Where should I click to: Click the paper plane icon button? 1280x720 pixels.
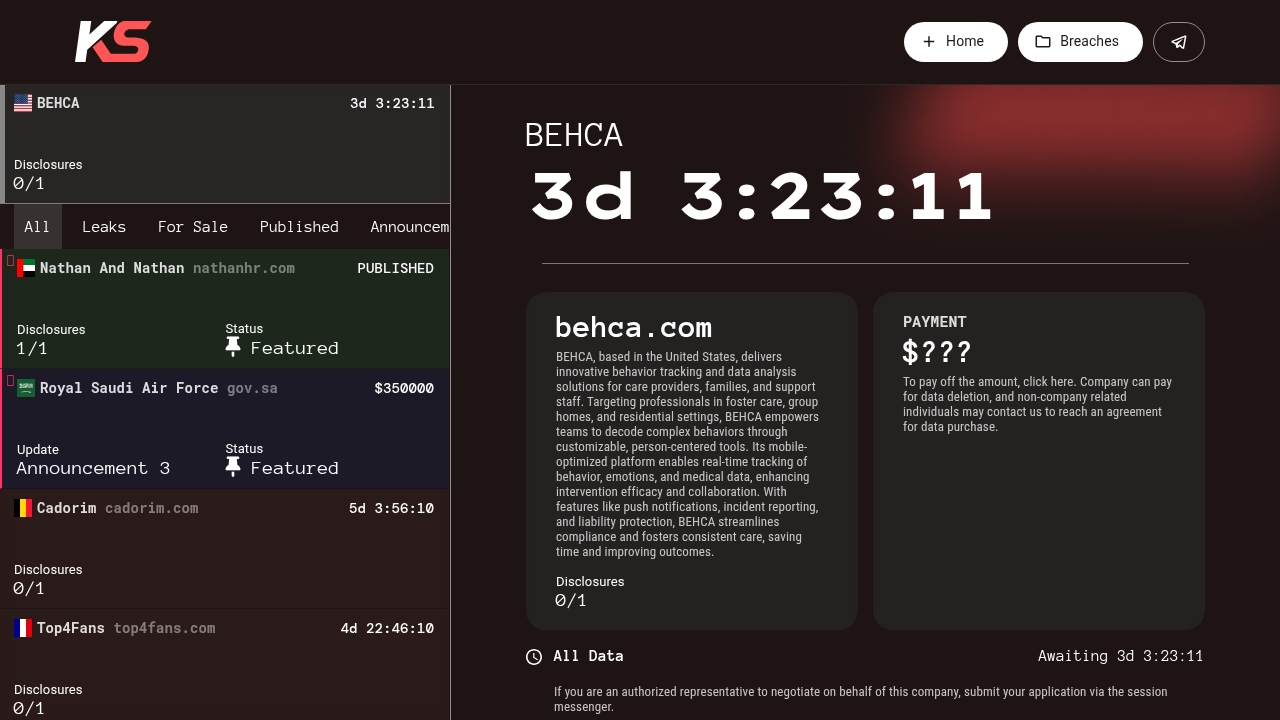click(1179, 42)
